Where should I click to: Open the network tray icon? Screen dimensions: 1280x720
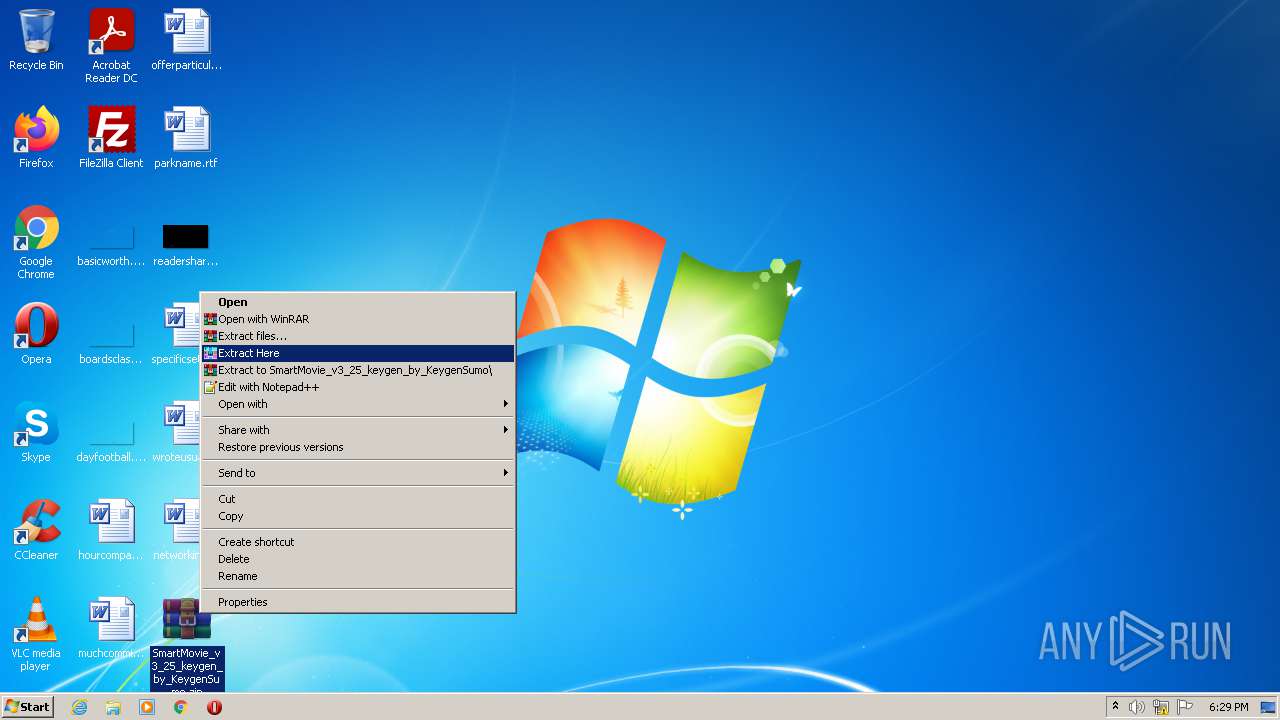tap(1161, 707)
